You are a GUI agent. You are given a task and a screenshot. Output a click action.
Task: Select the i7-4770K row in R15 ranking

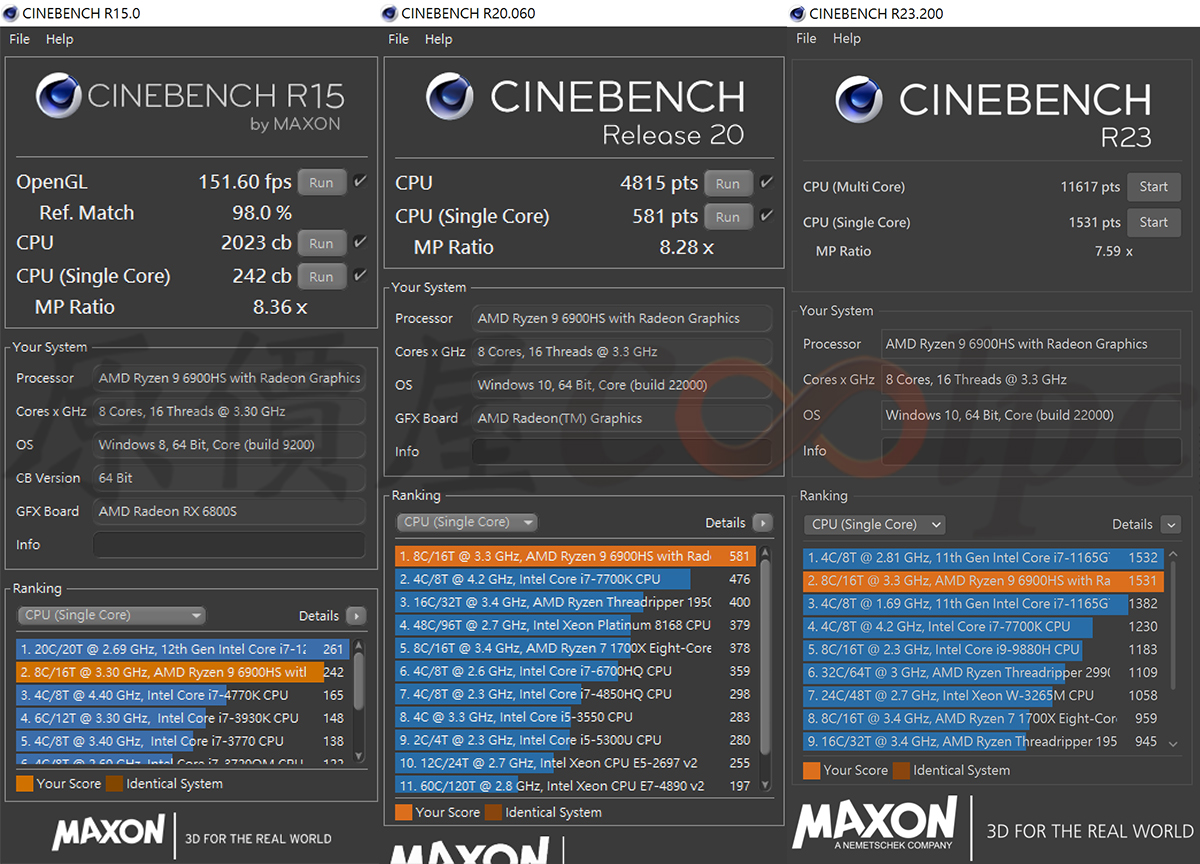[182, 695]
